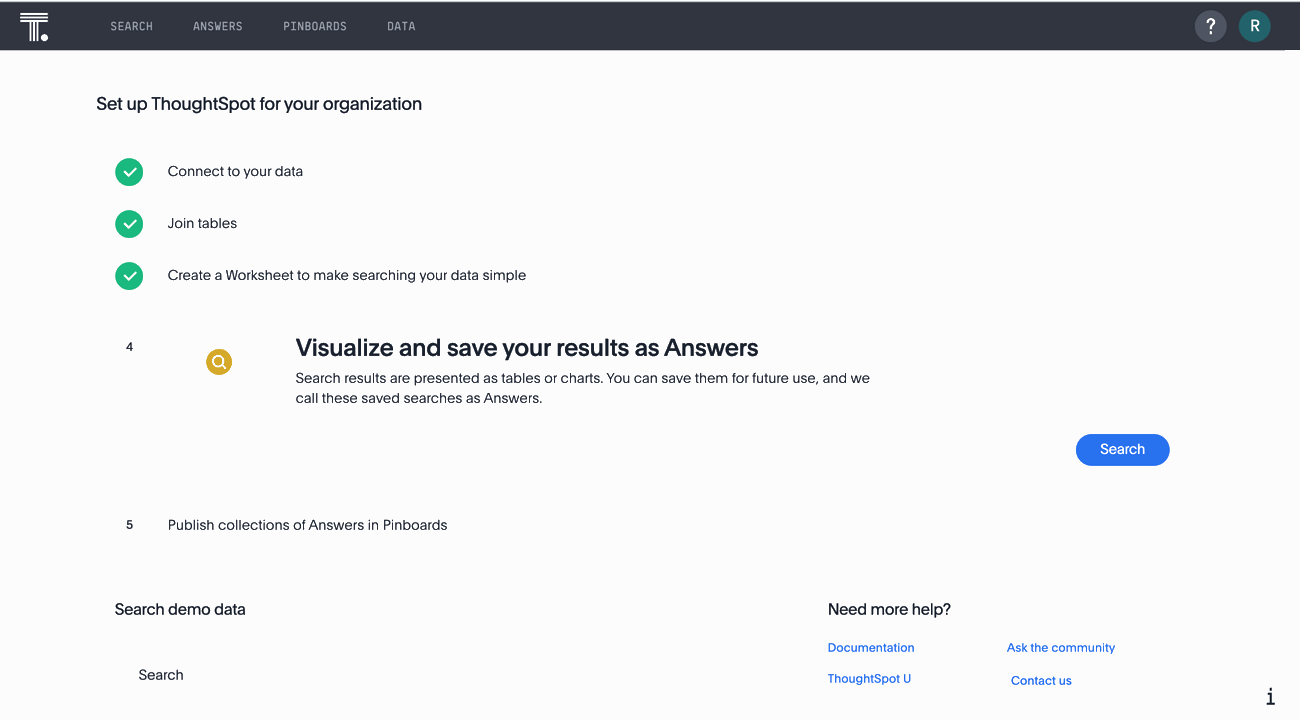Collapse the Join tables step
This screenshot has height=722, width=1300.
click(x=202, y=223)
